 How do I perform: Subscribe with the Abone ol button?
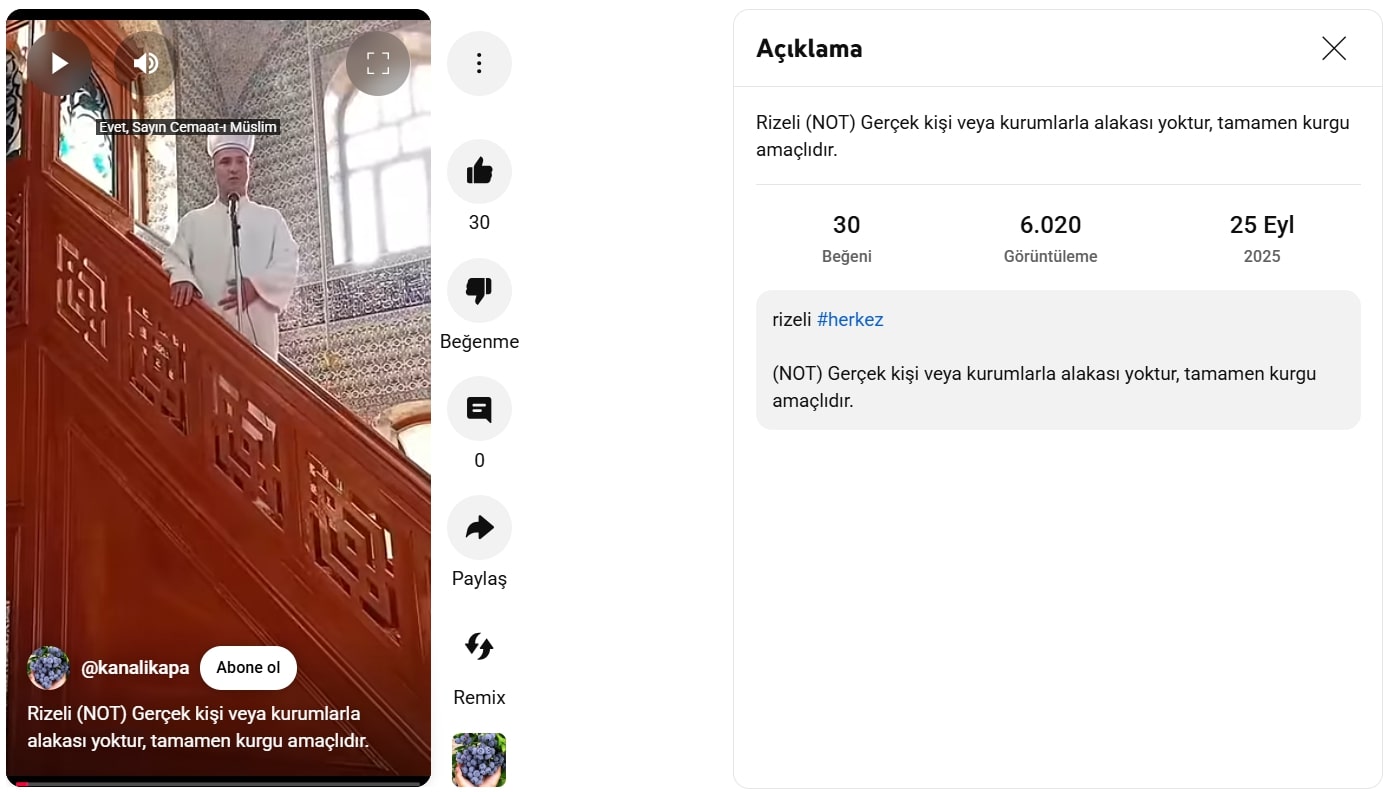[248, 668]
